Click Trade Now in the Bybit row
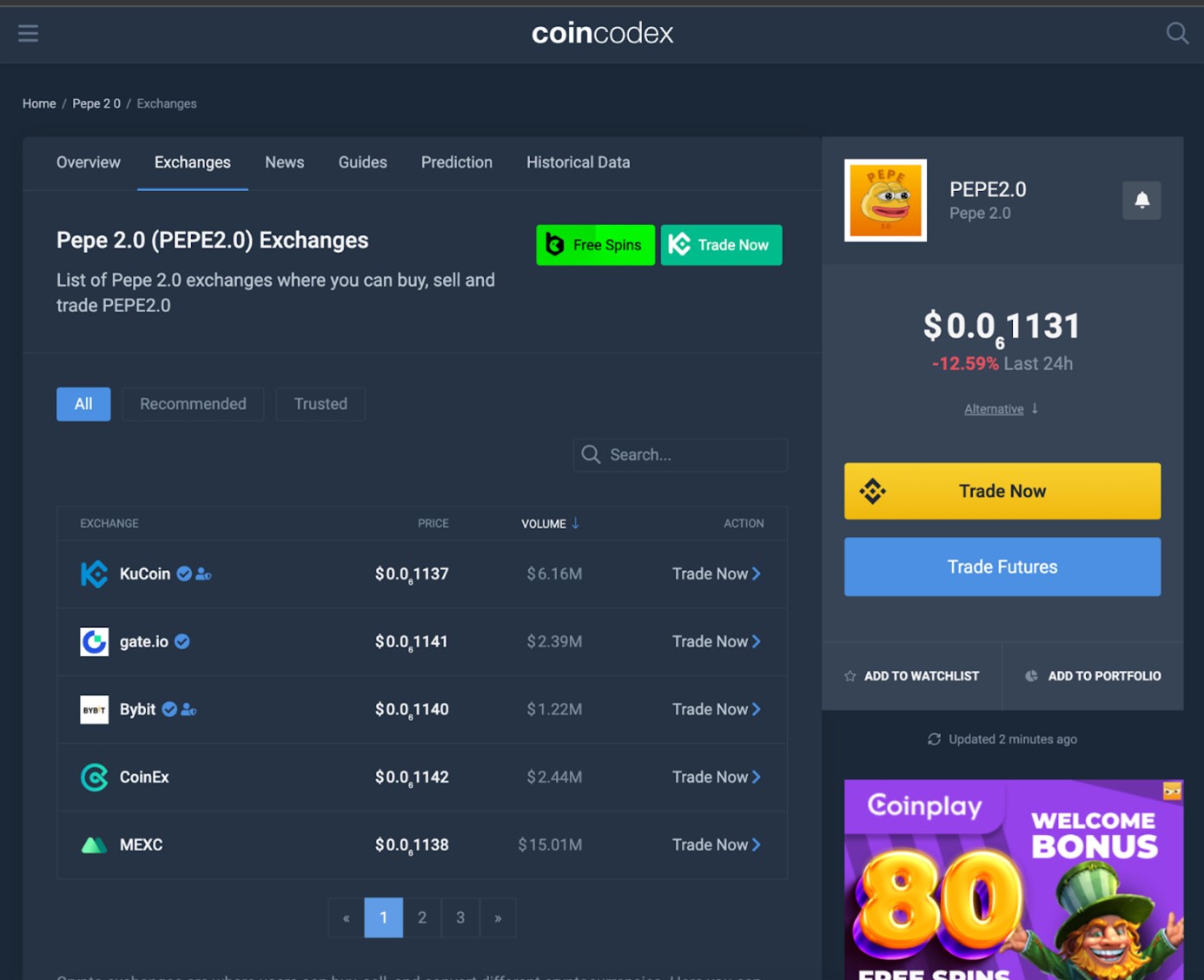This screenshot has height=980, width=1204. click(x=716, y=709)
